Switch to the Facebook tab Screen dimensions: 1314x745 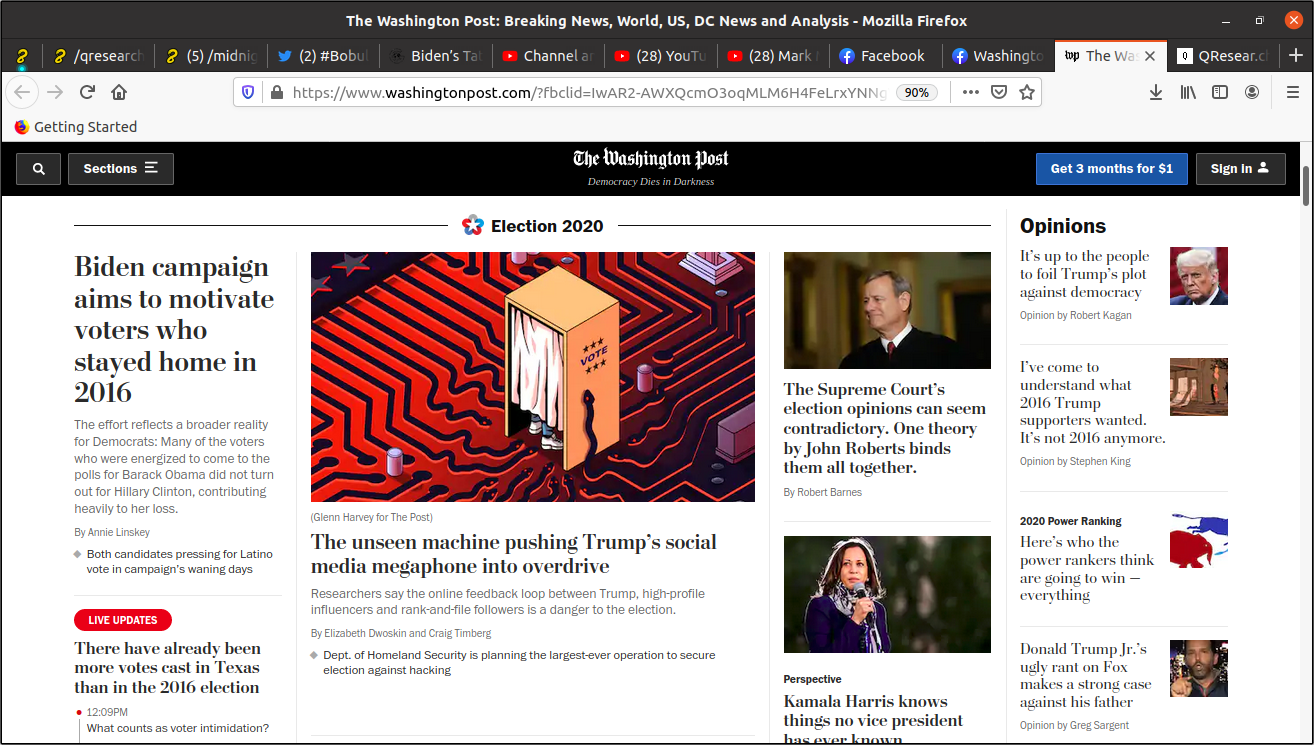point(887,56)
